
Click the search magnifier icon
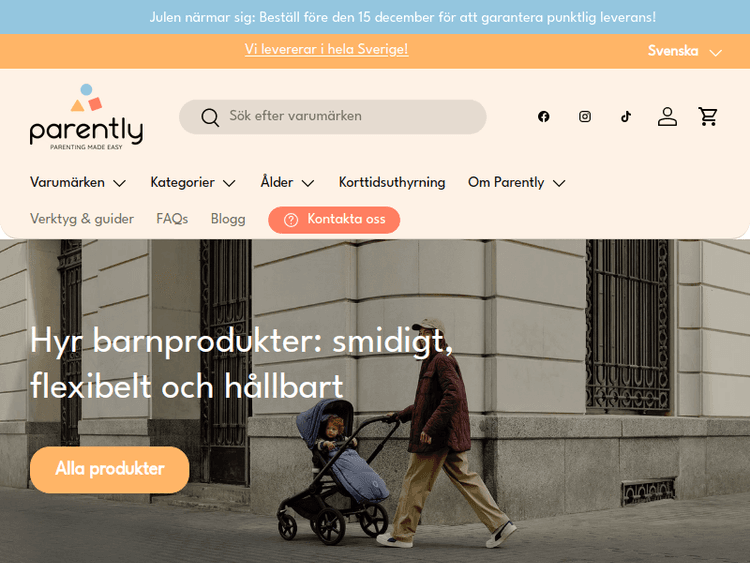tap(210, 117)
